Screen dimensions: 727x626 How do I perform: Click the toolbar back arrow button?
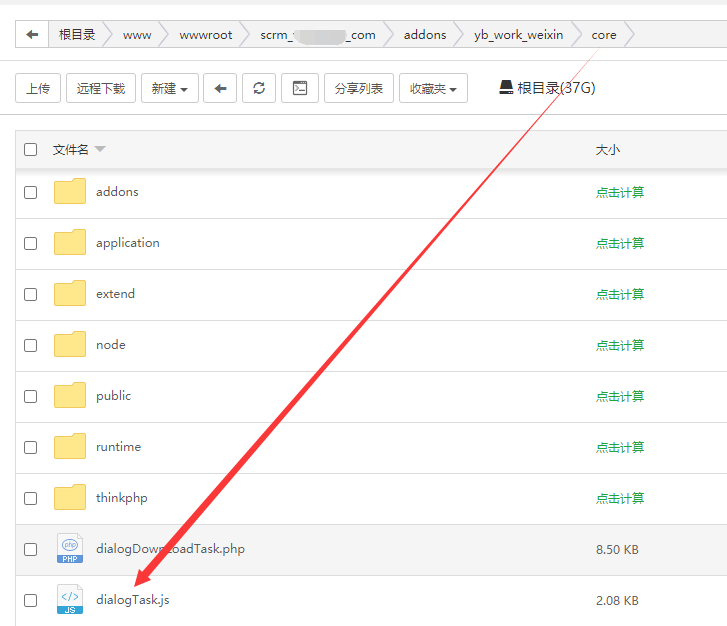[220, 88]
